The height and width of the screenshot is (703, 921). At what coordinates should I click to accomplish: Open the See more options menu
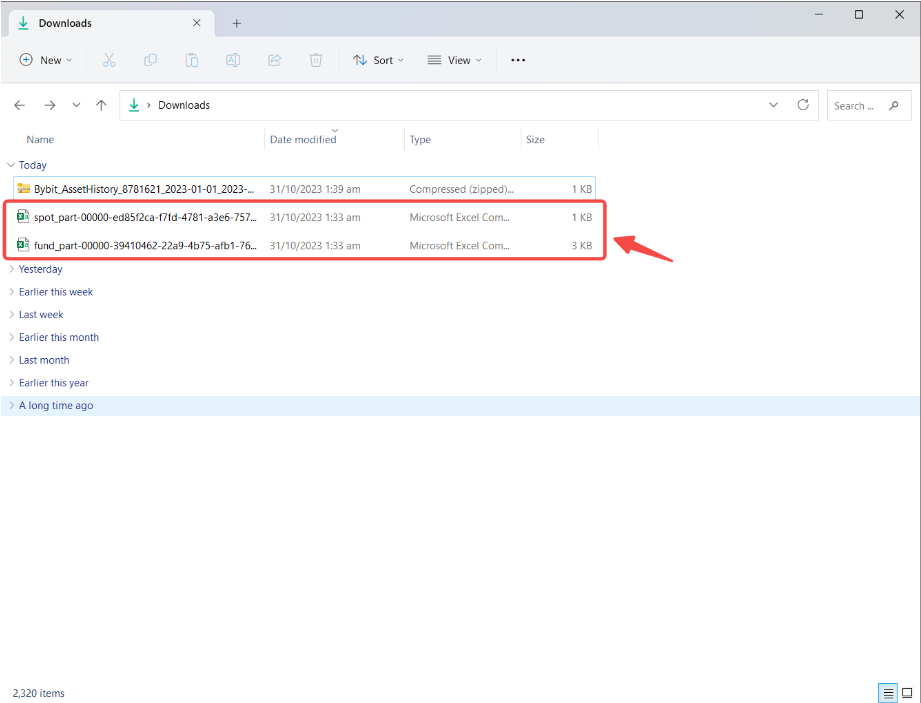[517, 60]
